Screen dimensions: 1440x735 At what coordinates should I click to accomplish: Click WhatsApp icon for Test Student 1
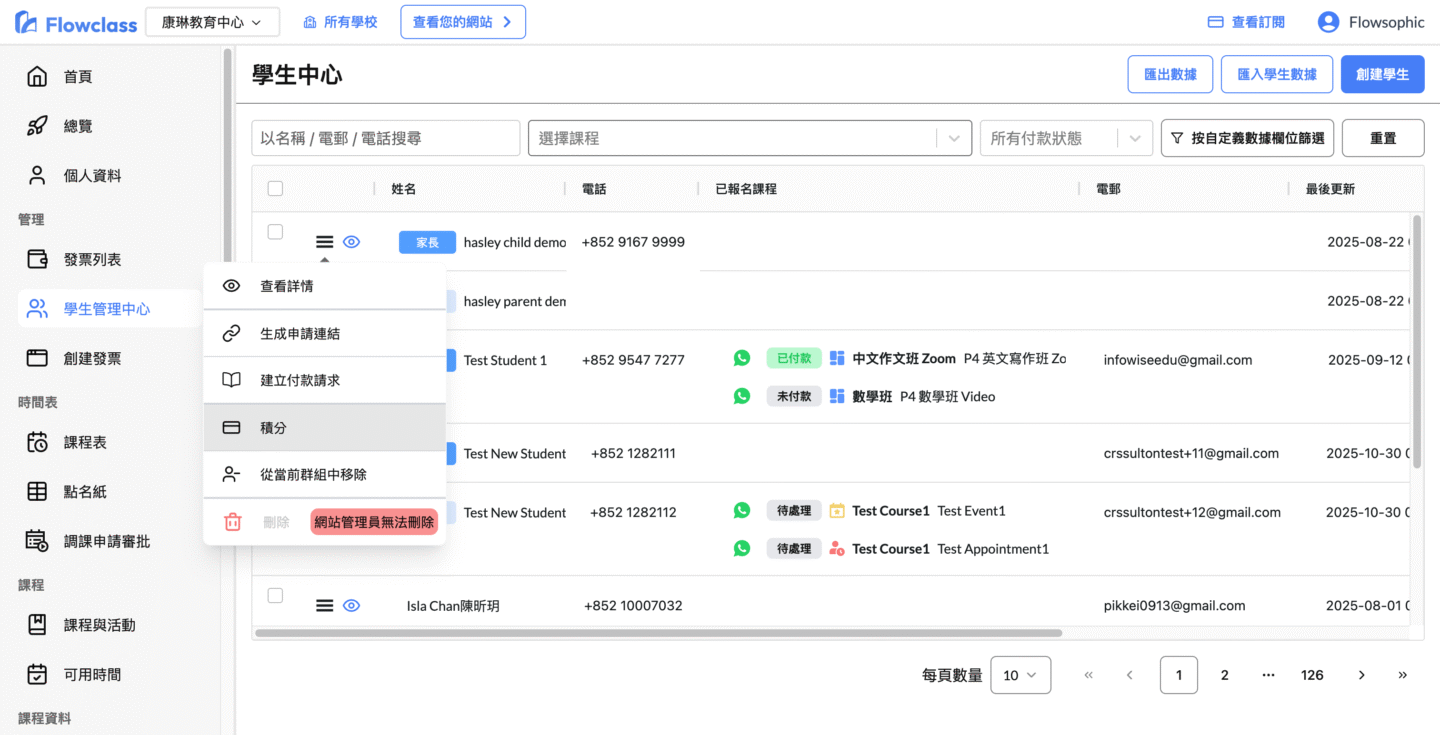741,358
